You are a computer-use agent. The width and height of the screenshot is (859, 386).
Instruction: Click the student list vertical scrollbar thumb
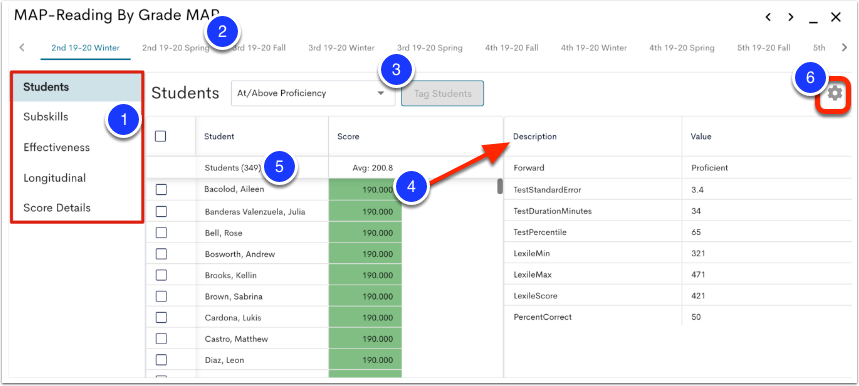click(x=500, y=186)
